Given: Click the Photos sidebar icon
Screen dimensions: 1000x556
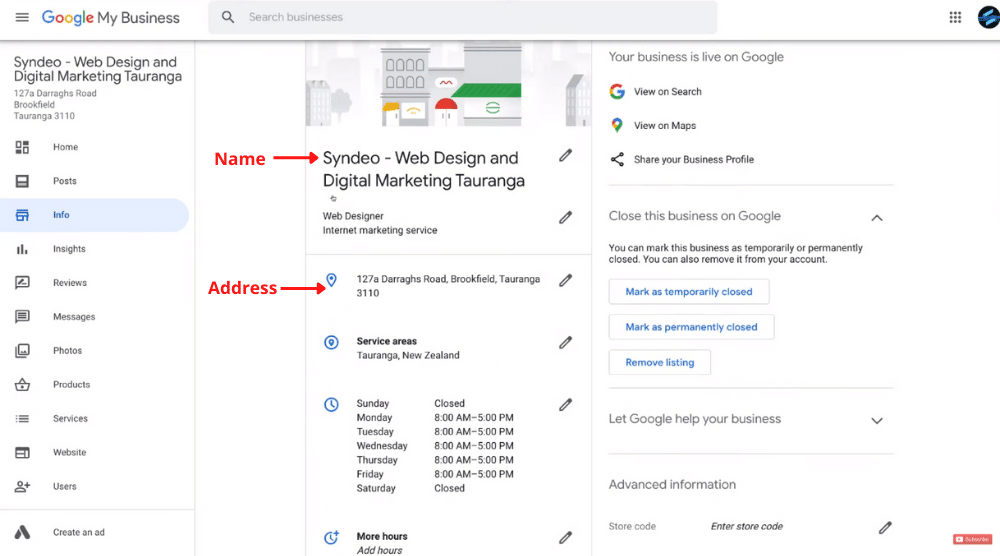Looking at the screenshot, I should 22,351.
